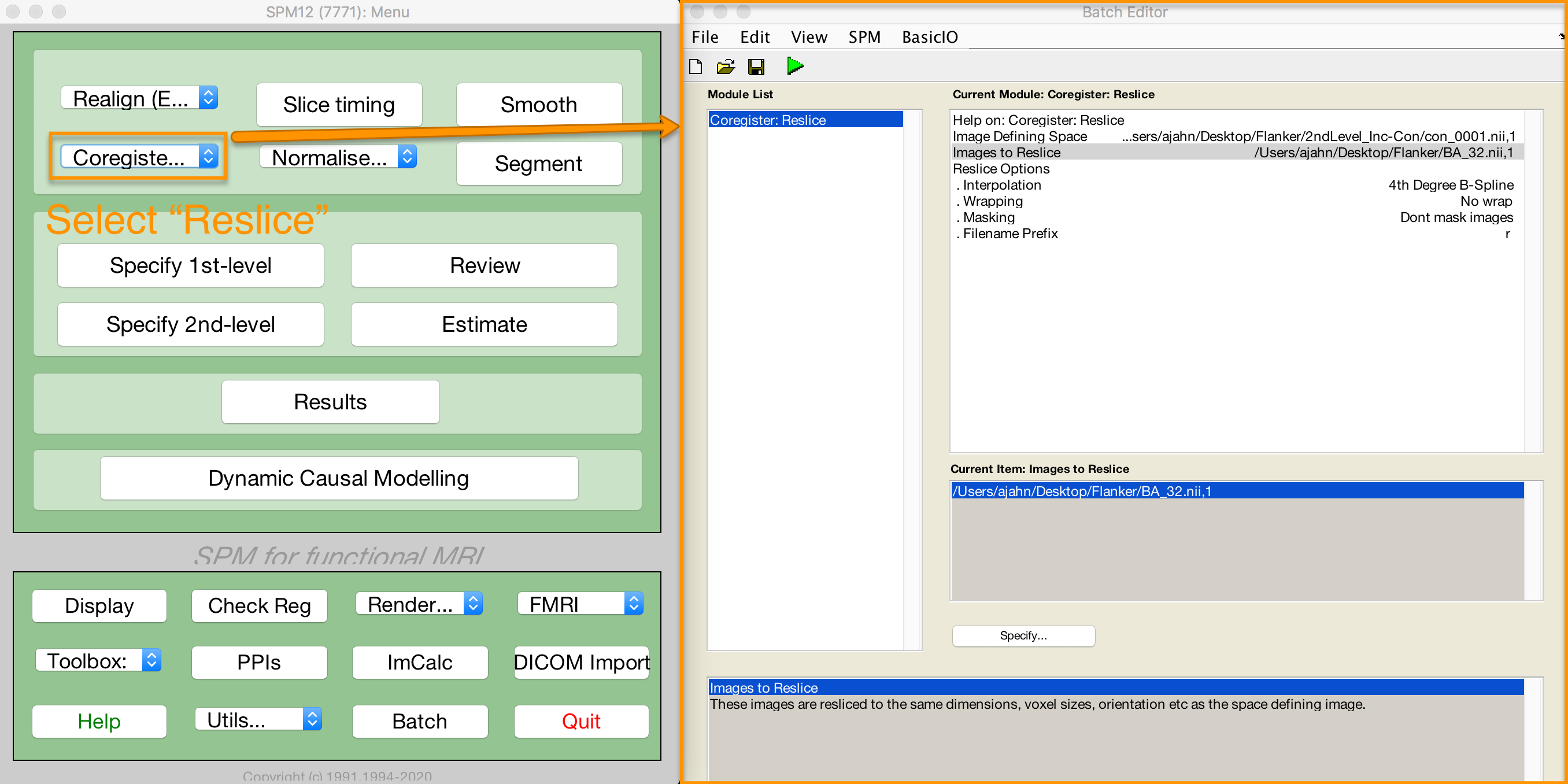The image size is (1568, 784).
Task: Expand the Render dropdown
Action: point(419,604)
